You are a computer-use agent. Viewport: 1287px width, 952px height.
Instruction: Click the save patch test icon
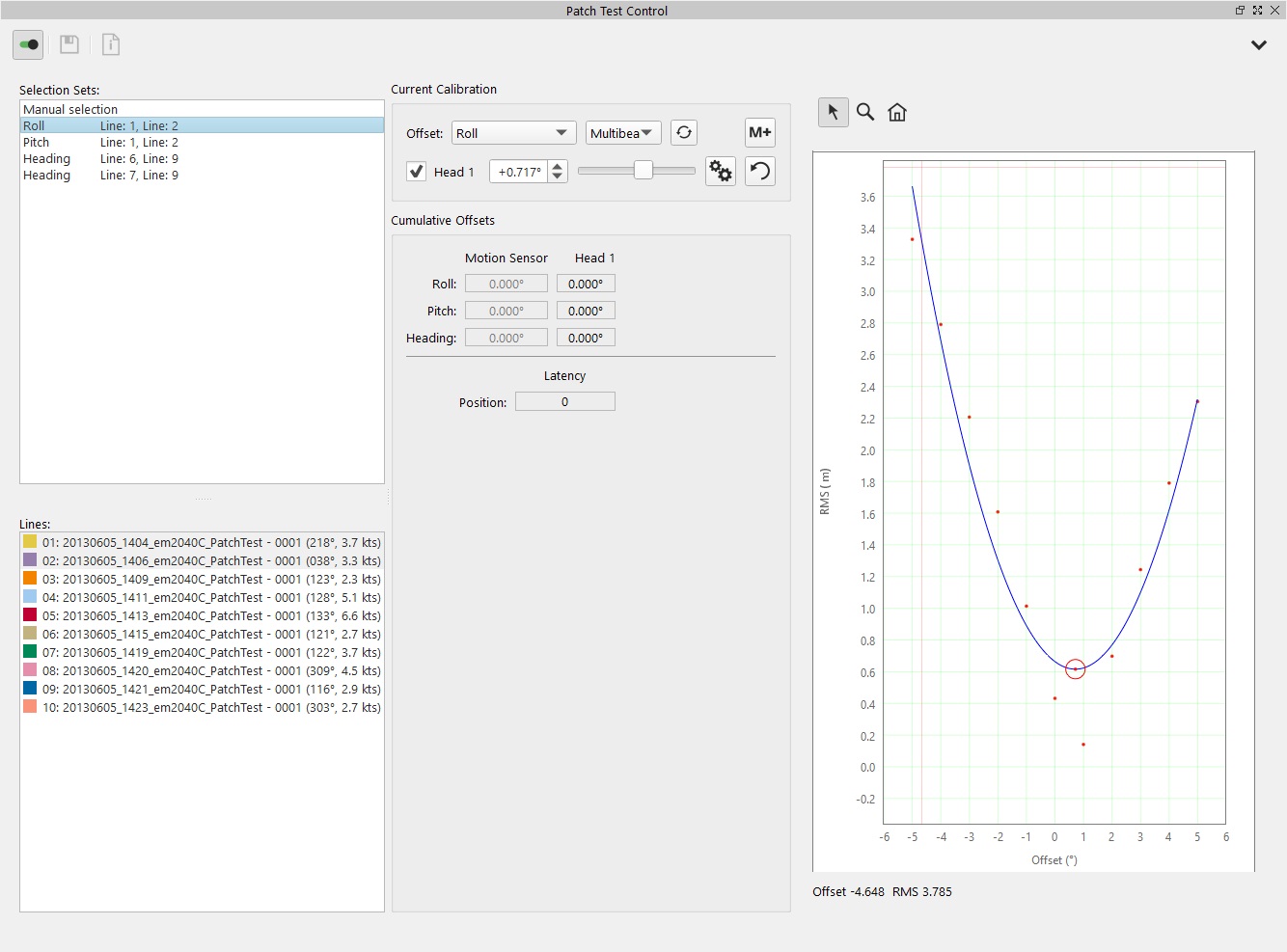click(x=68, y=44)
